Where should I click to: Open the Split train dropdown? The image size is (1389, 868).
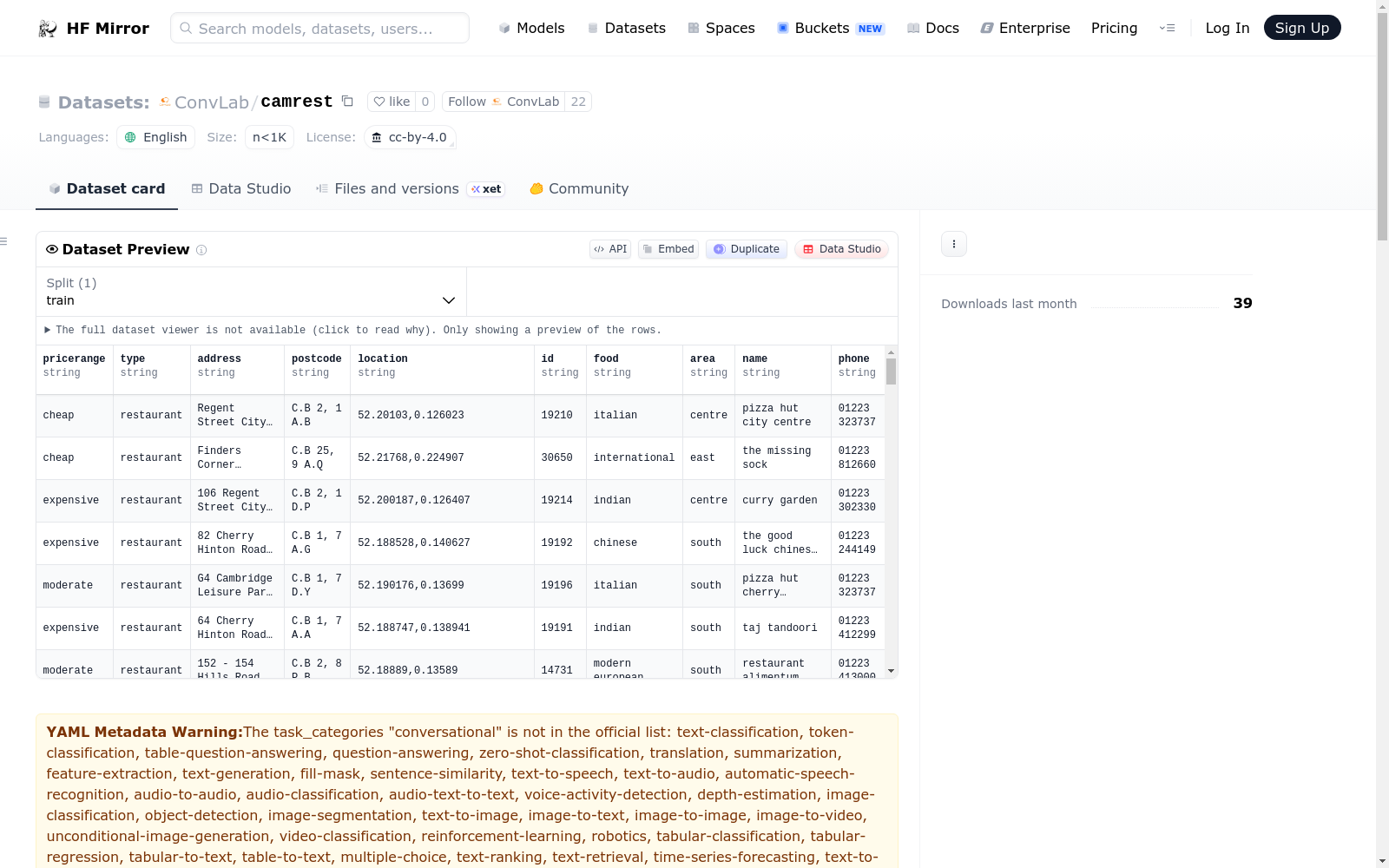point(251,292)
